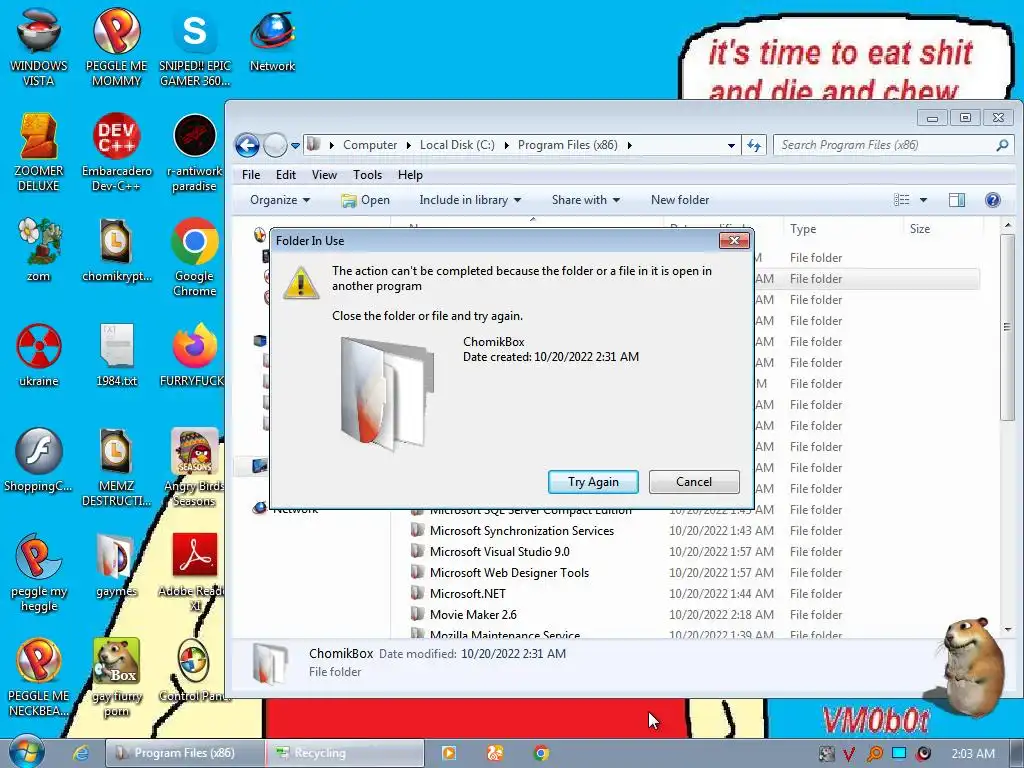
Task: Expand the Program Files (x86) breadcrumb arrow
Action: [x=630, y=145]
